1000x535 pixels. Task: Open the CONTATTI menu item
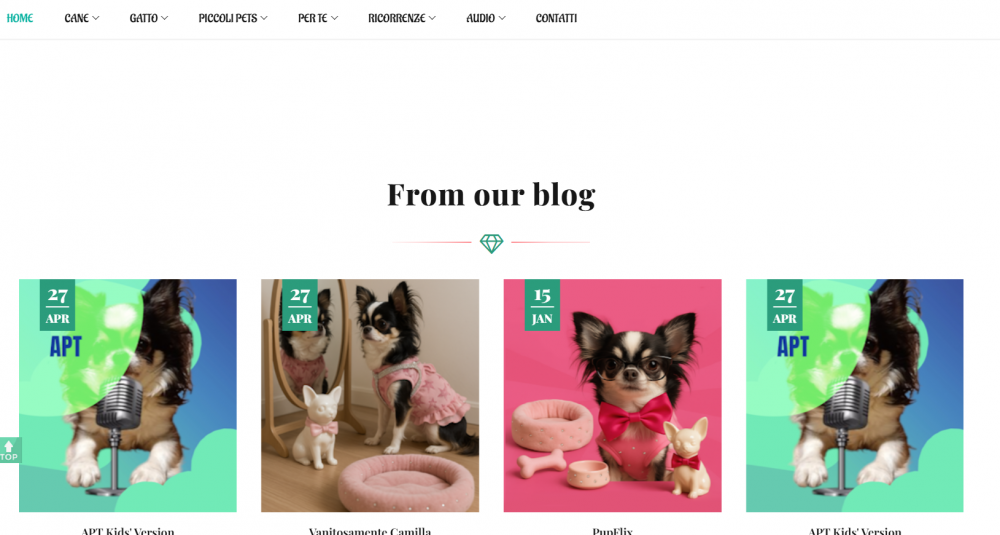(556, 18)
